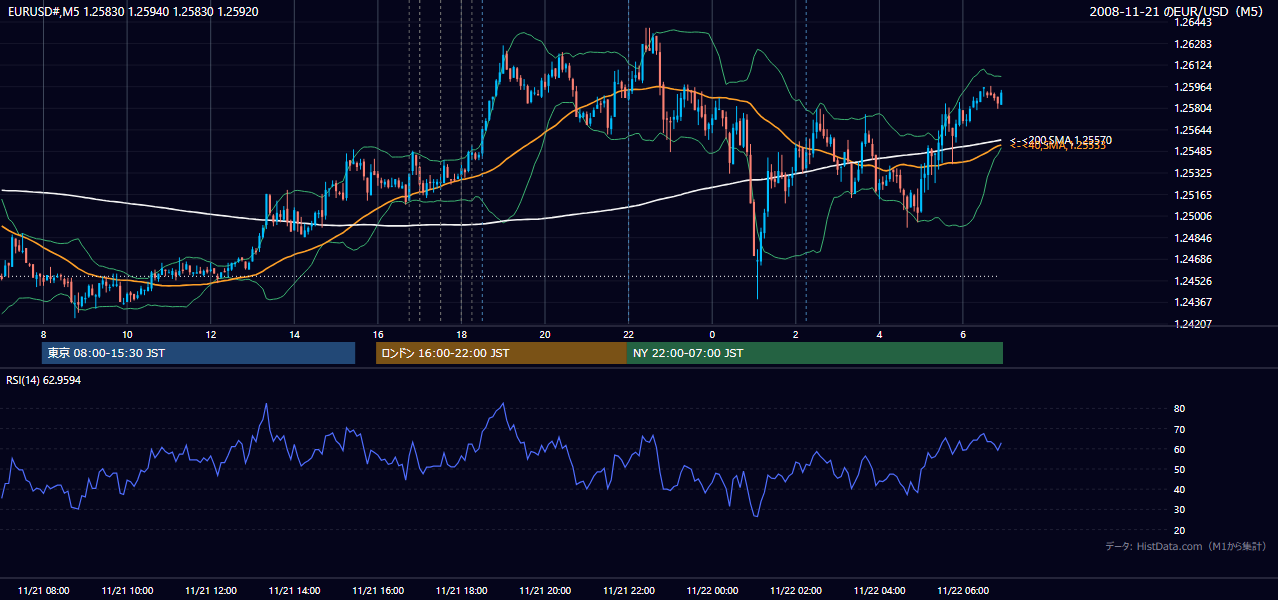Click hour label 0 under the price chart
Viewport: 1278px width, 600px height.
[712, 334]
